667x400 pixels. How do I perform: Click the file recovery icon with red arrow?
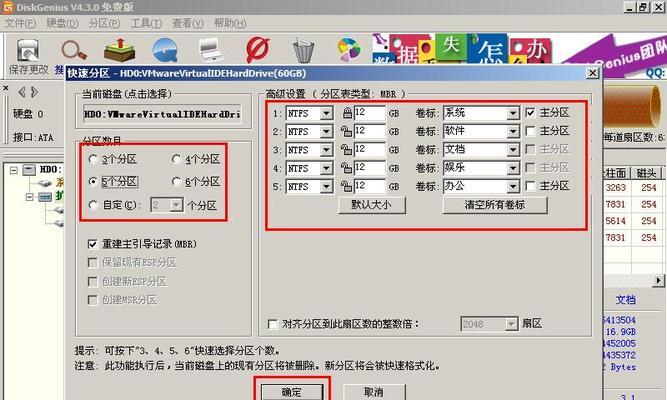point(120,50)
